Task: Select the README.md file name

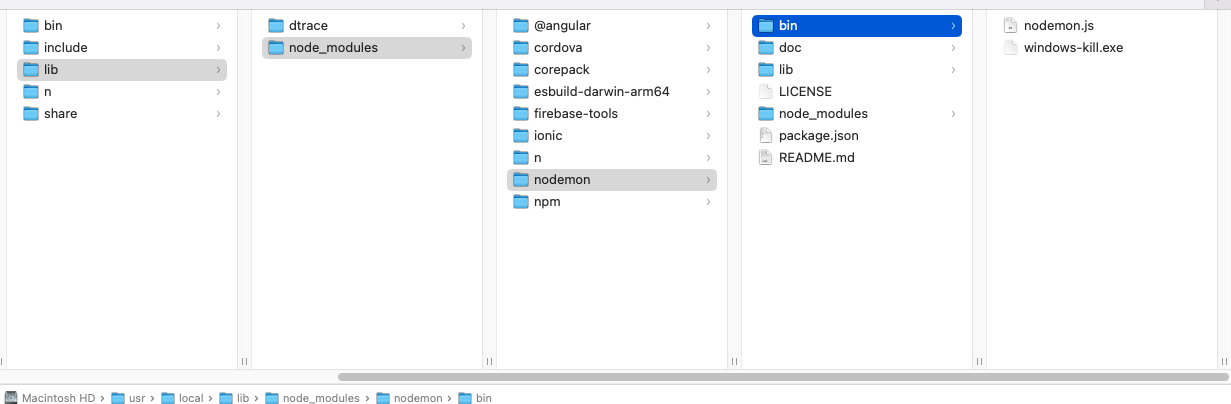Action: tap(816, 157)
